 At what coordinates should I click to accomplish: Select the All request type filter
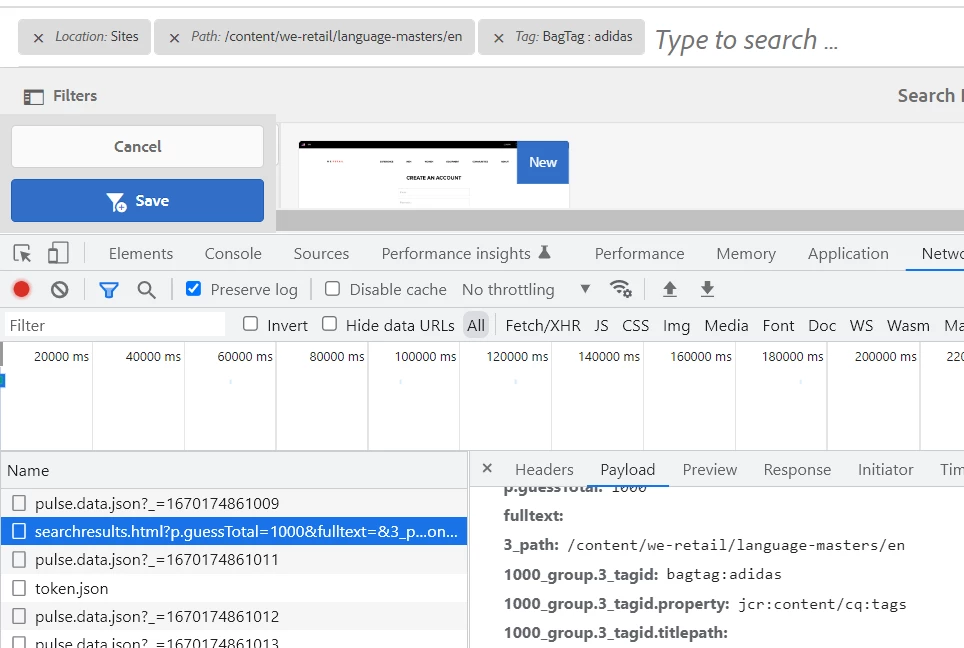pos(476,325)
